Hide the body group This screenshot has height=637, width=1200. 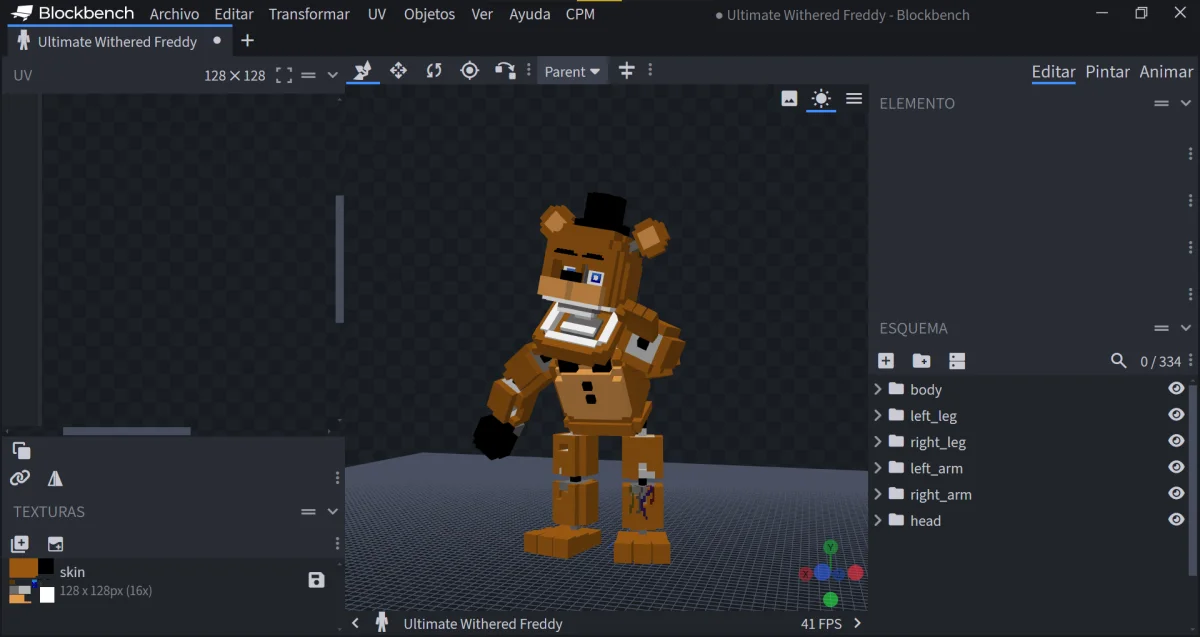pyautogui.click(x=1176, y=389)
